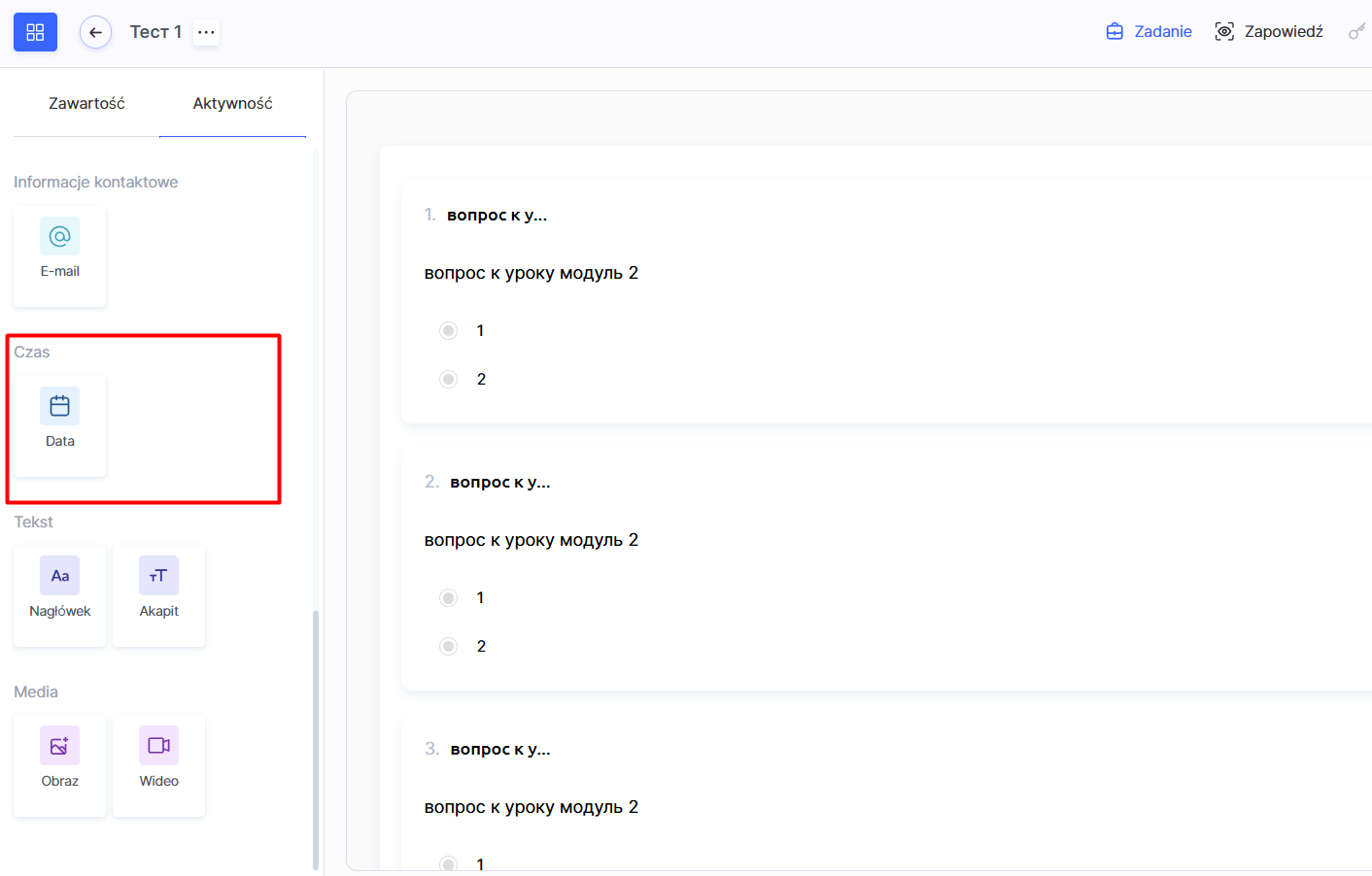Select option 1 in question 1
Viewport: 1372px width, 876px height.
pyautogui.click(x=448, y=331)
